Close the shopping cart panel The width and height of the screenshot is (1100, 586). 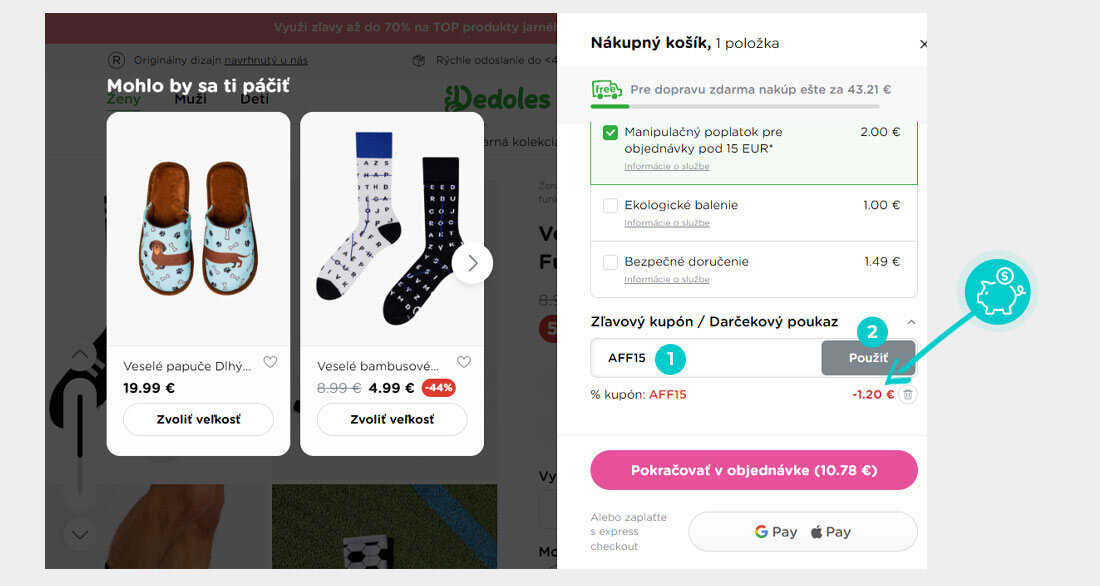[x=923, y=44]
